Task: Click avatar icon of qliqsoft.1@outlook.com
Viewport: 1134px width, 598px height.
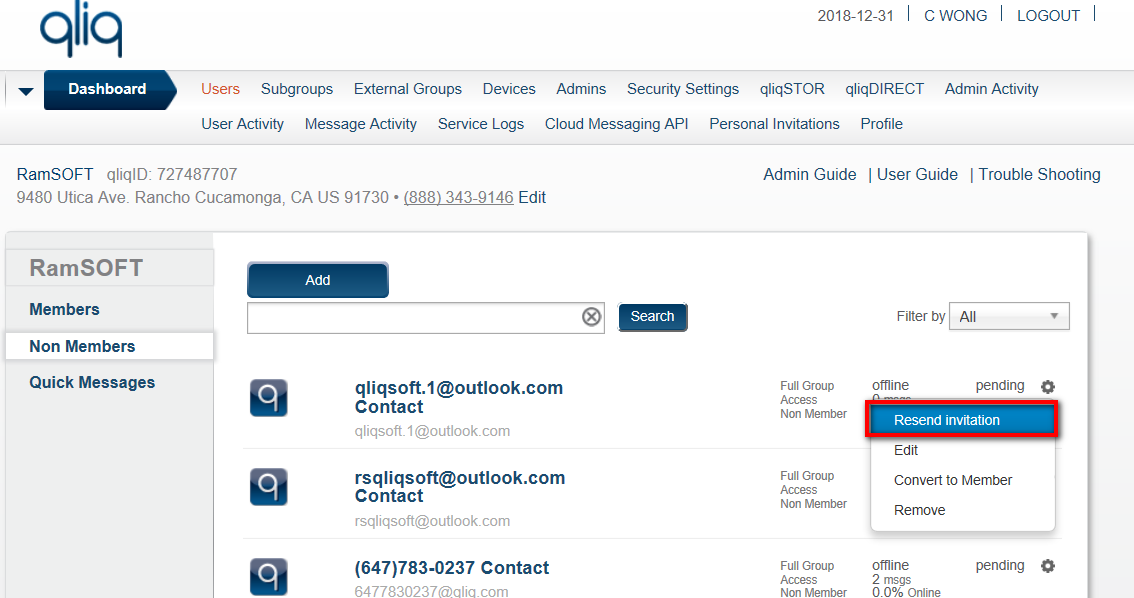Action: coord(268,398)
